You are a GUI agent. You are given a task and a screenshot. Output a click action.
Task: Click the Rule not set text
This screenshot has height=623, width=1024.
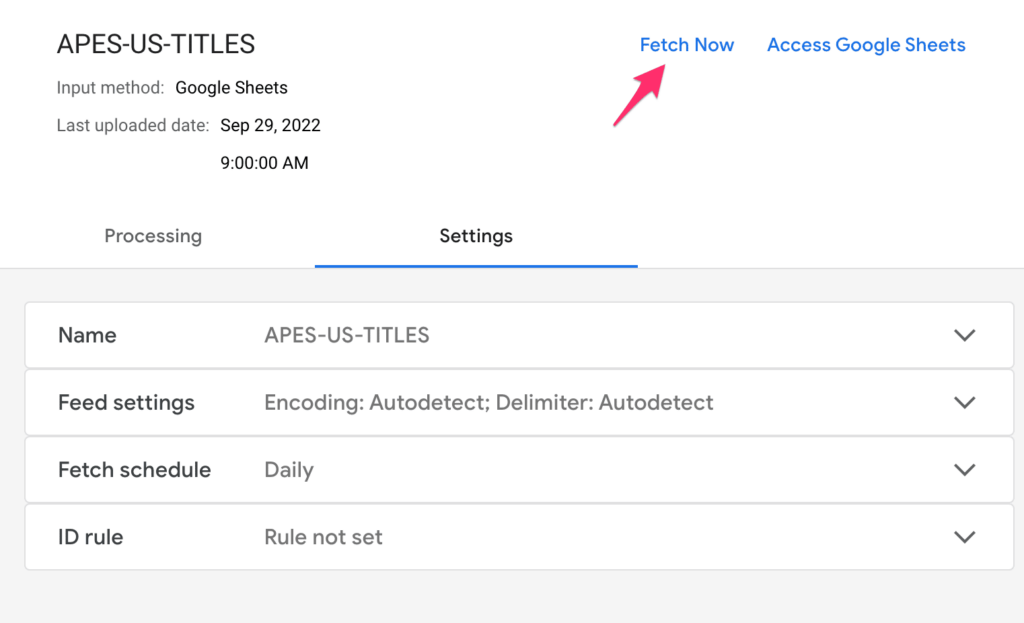pyautogui.click(x=323, y=537)
